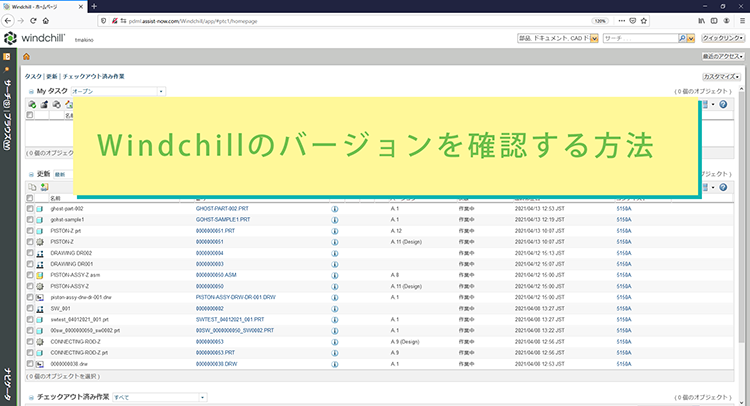Tick checkbox for PISTON-Z.prt row
The height and width of the screenshot is (406, 750).
coord(30,230)
